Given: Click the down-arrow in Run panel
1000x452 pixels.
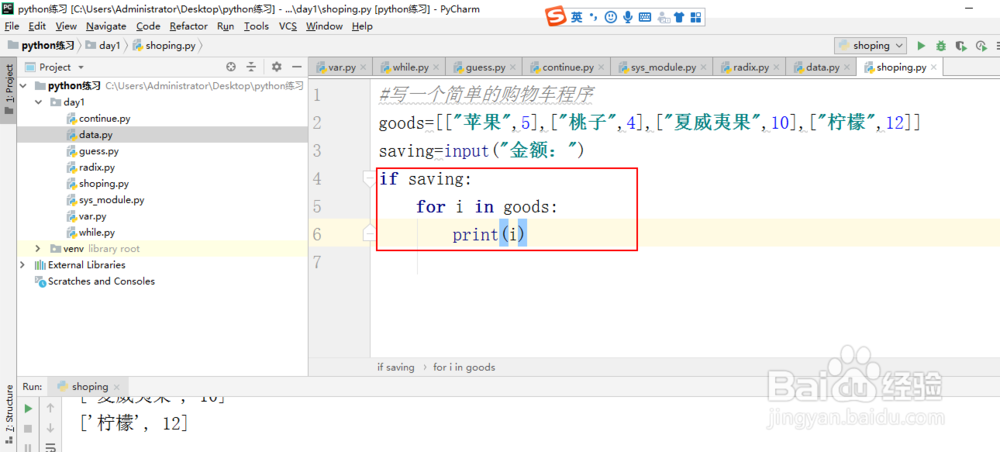Looking at the screenshot, I should pos(50,429).
